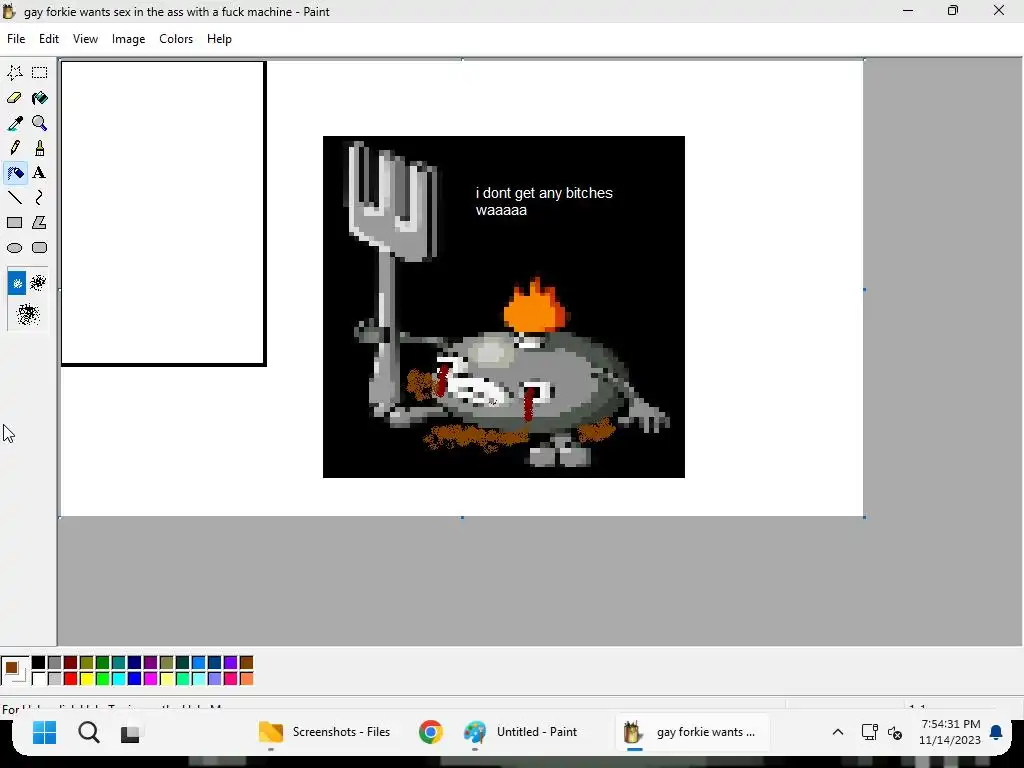Screen dimensions: 1024x768
Task: Pick the dark purple palette color
Action: (x=151, y=663)
